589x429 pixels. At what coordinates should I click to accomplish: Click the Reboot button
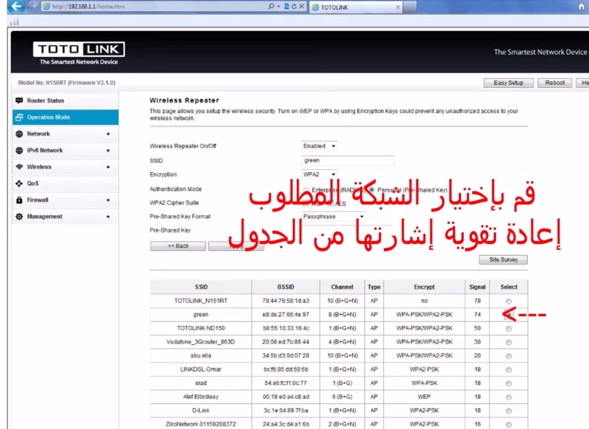coord(555,83)
